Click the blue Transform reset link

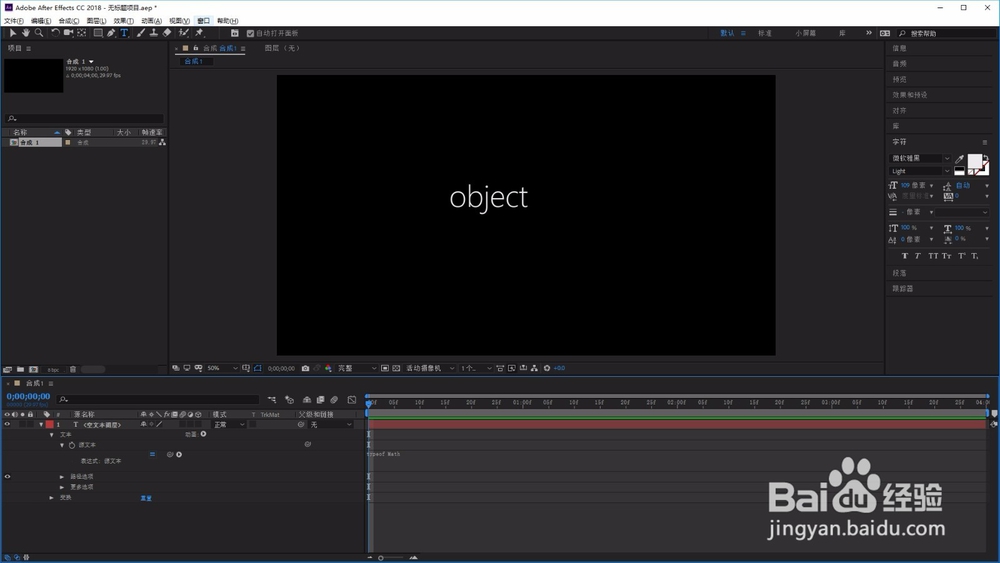point(146,498)
